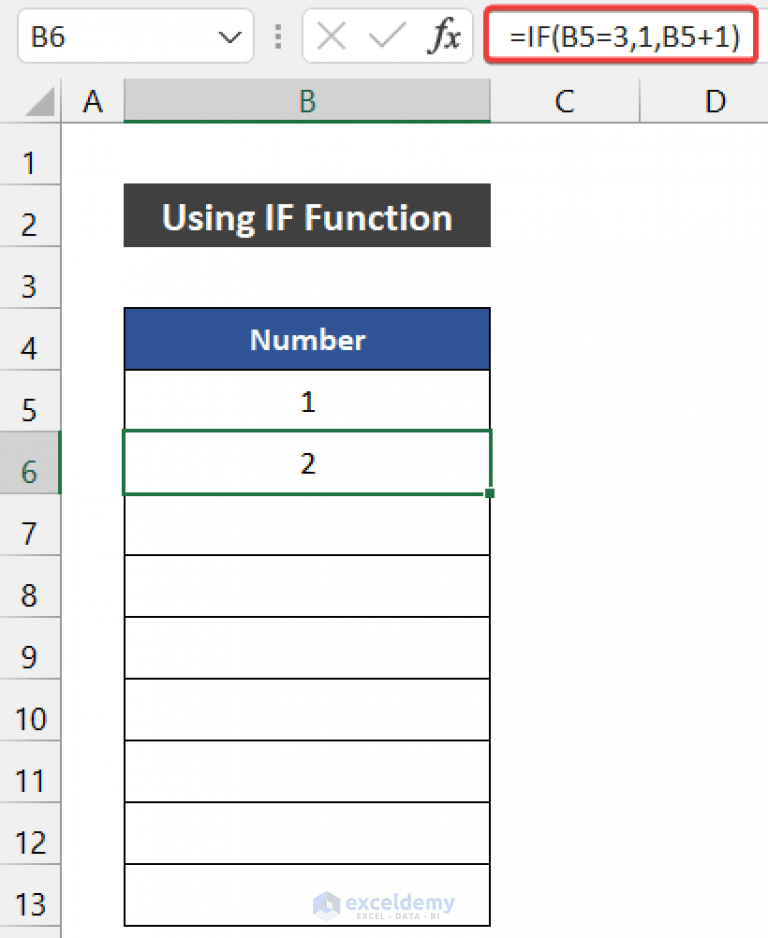Click the Number header cell
This screenshot has height=938, width=768.
(x=306, y=339)
